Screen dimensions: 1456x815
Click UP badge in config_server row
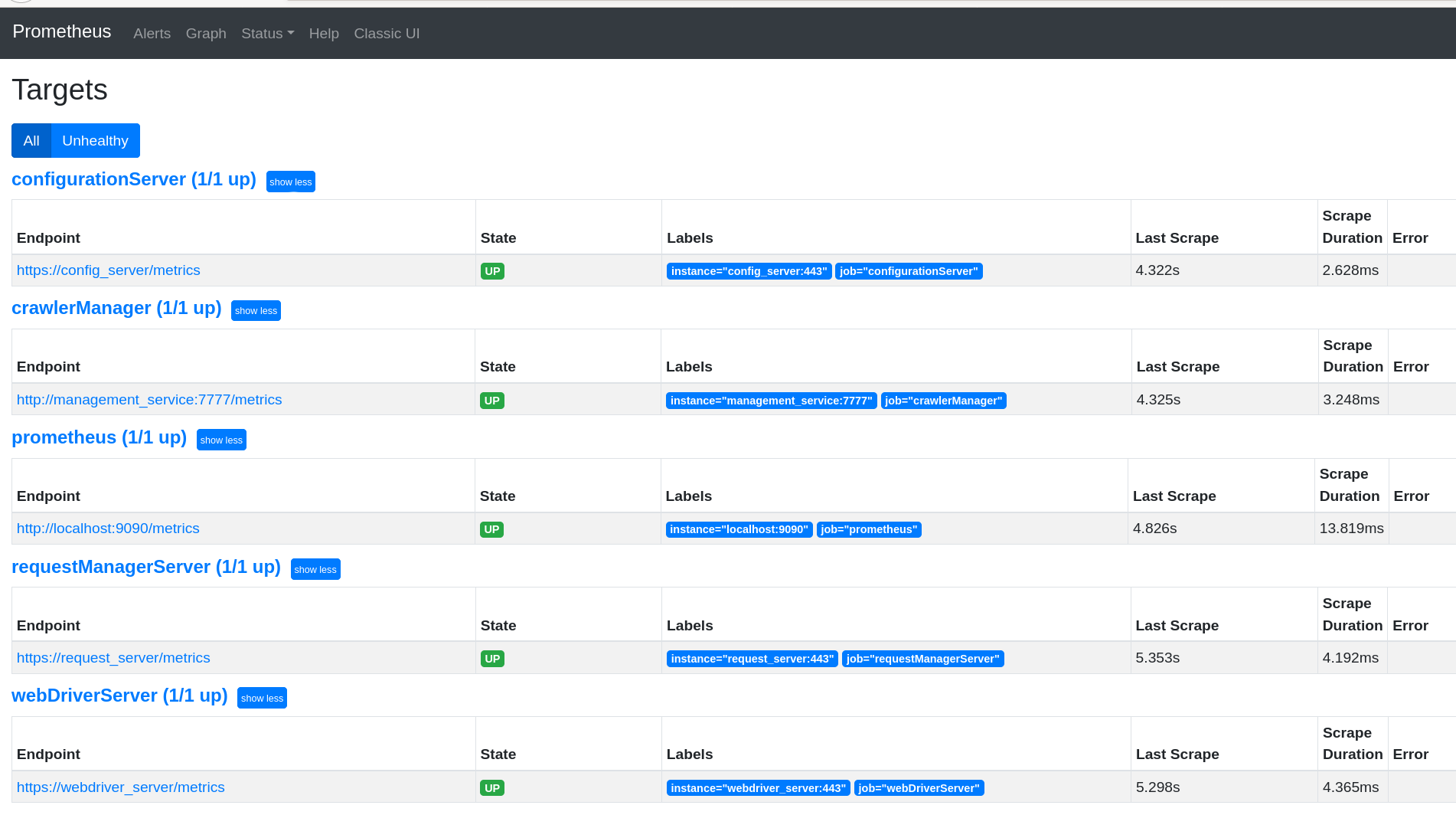(492, 271)
